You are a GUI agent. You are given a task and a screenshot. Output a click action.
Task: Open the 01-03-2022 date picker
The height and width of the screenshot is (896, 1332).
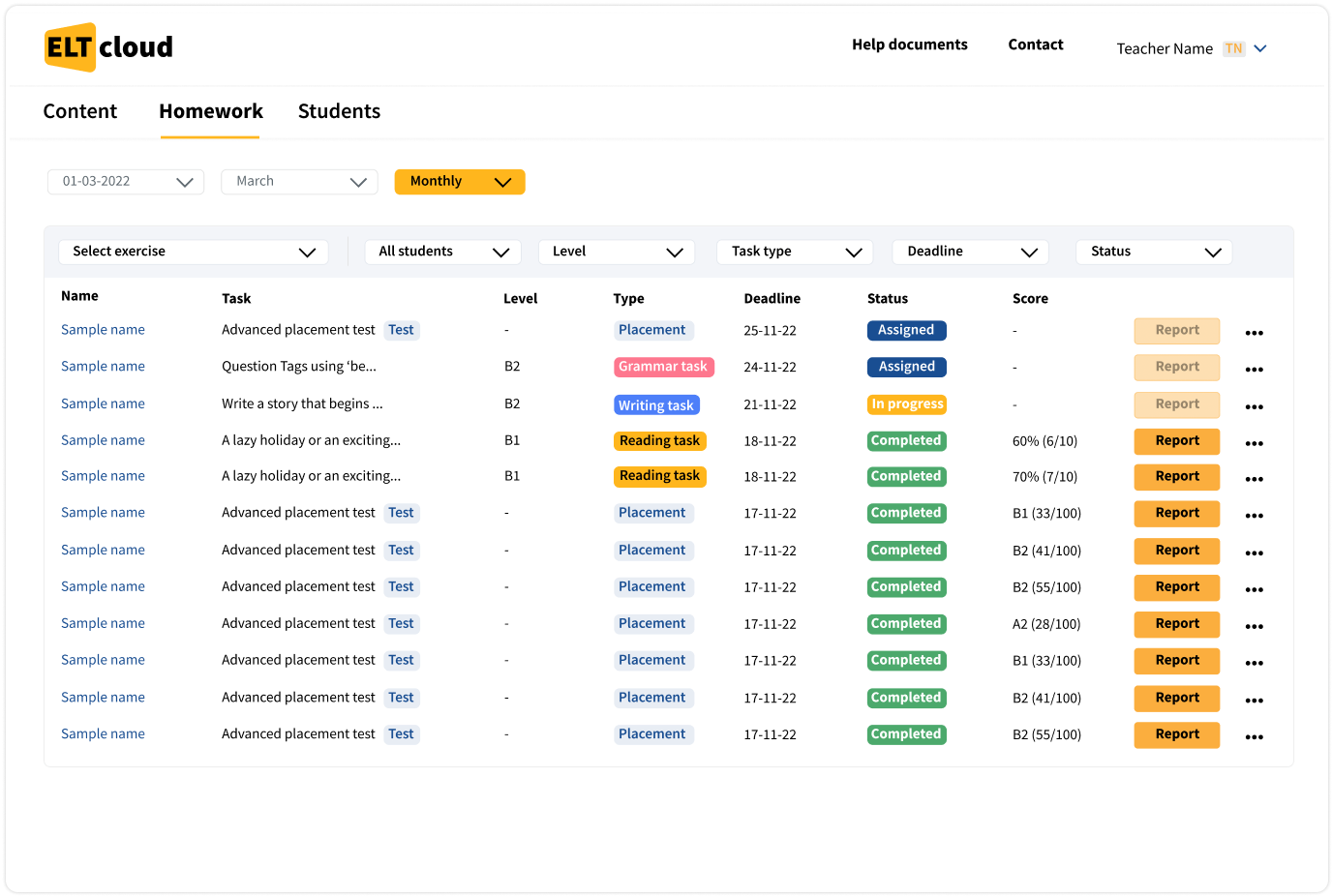[126, 182]
